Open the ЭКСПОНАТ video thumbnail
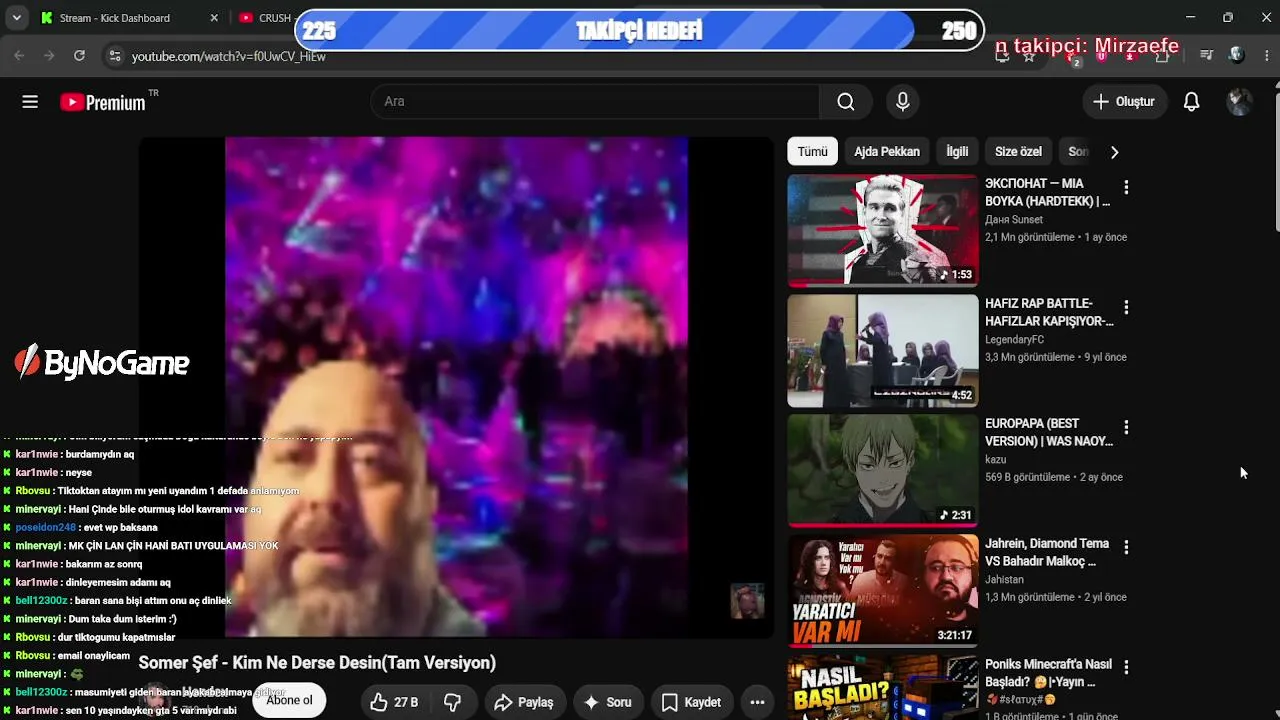The image size is (1280, 720). coord(883,231)
